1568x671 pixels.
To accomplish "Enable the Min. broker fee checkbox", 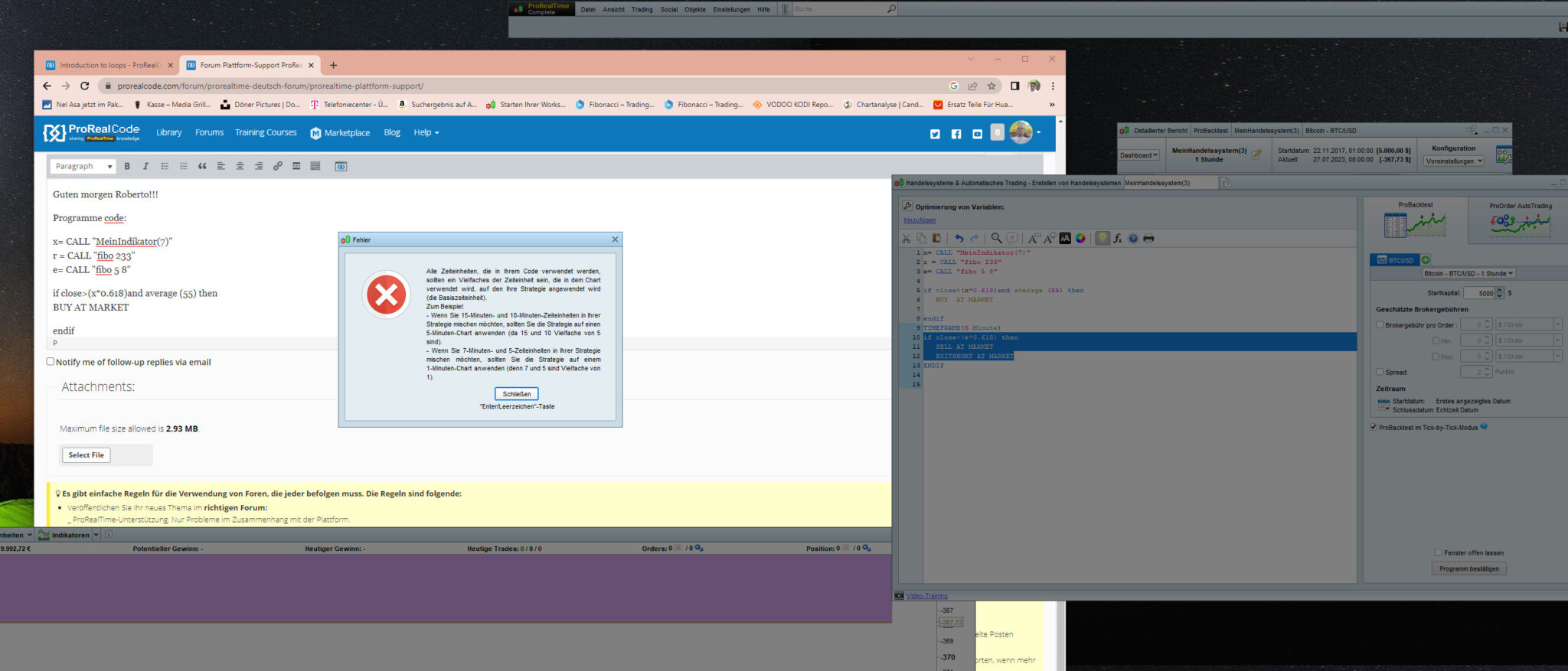I will click(1436, 340).
